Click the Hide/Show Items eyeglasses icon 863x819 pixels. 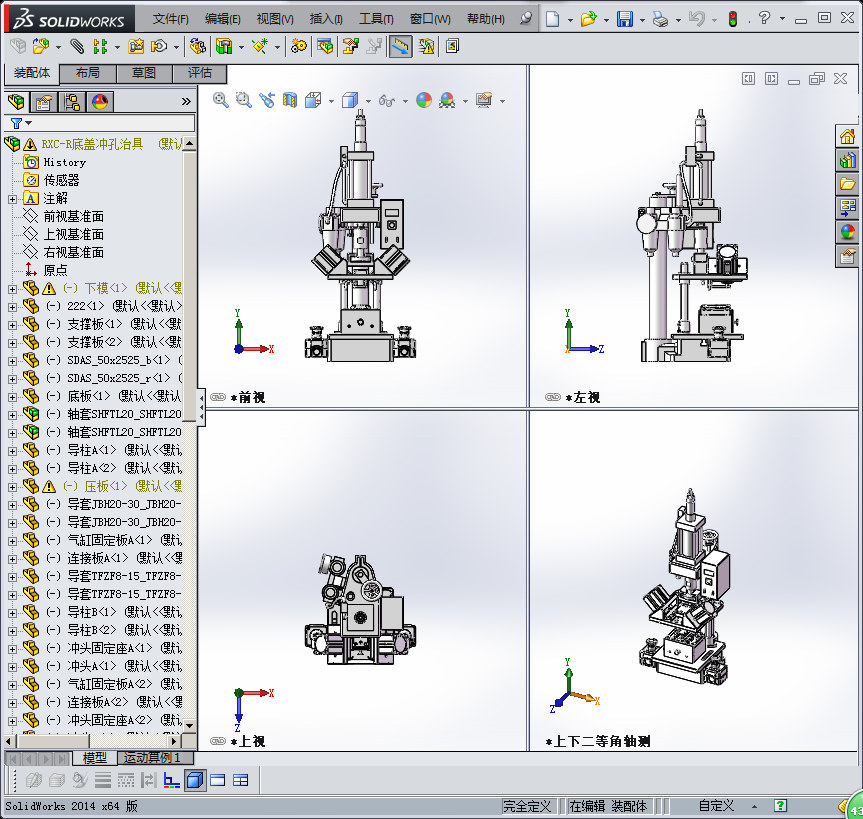point(388,100)
